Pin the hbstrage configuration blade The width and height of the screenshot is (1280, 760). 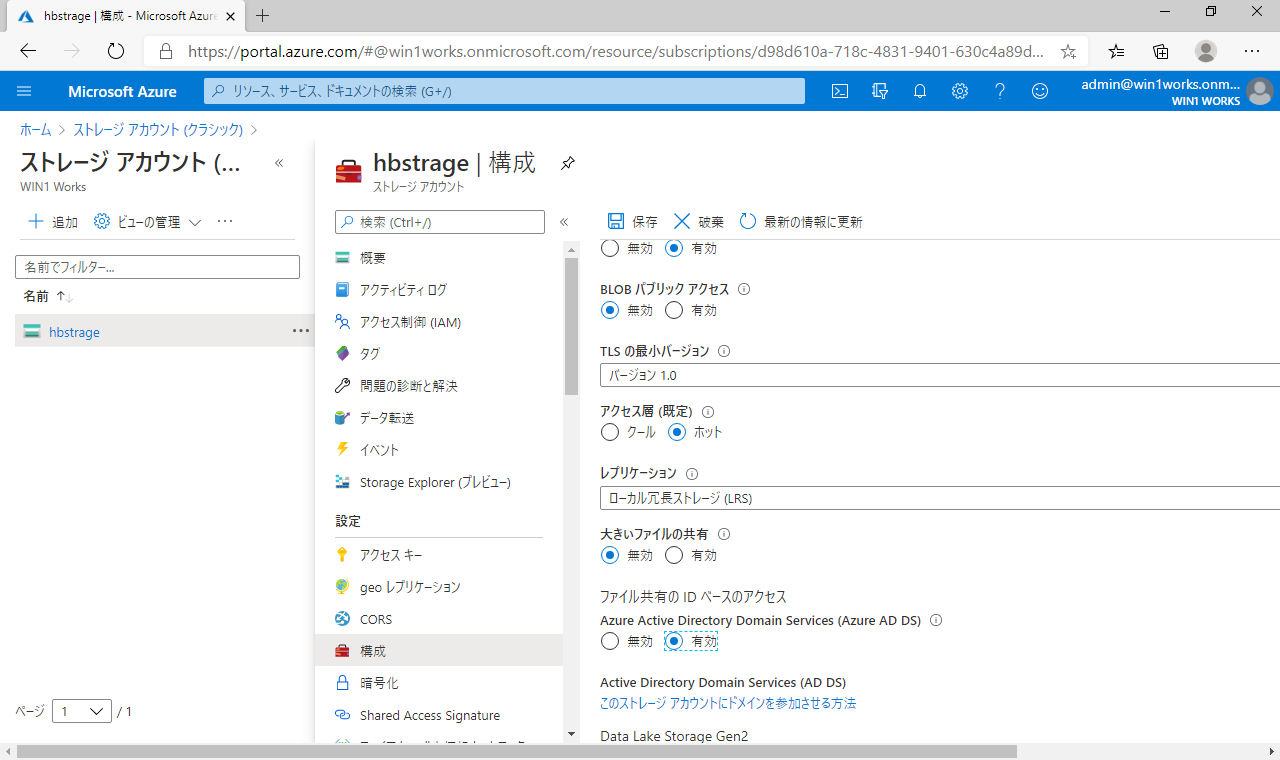point(568,163)
